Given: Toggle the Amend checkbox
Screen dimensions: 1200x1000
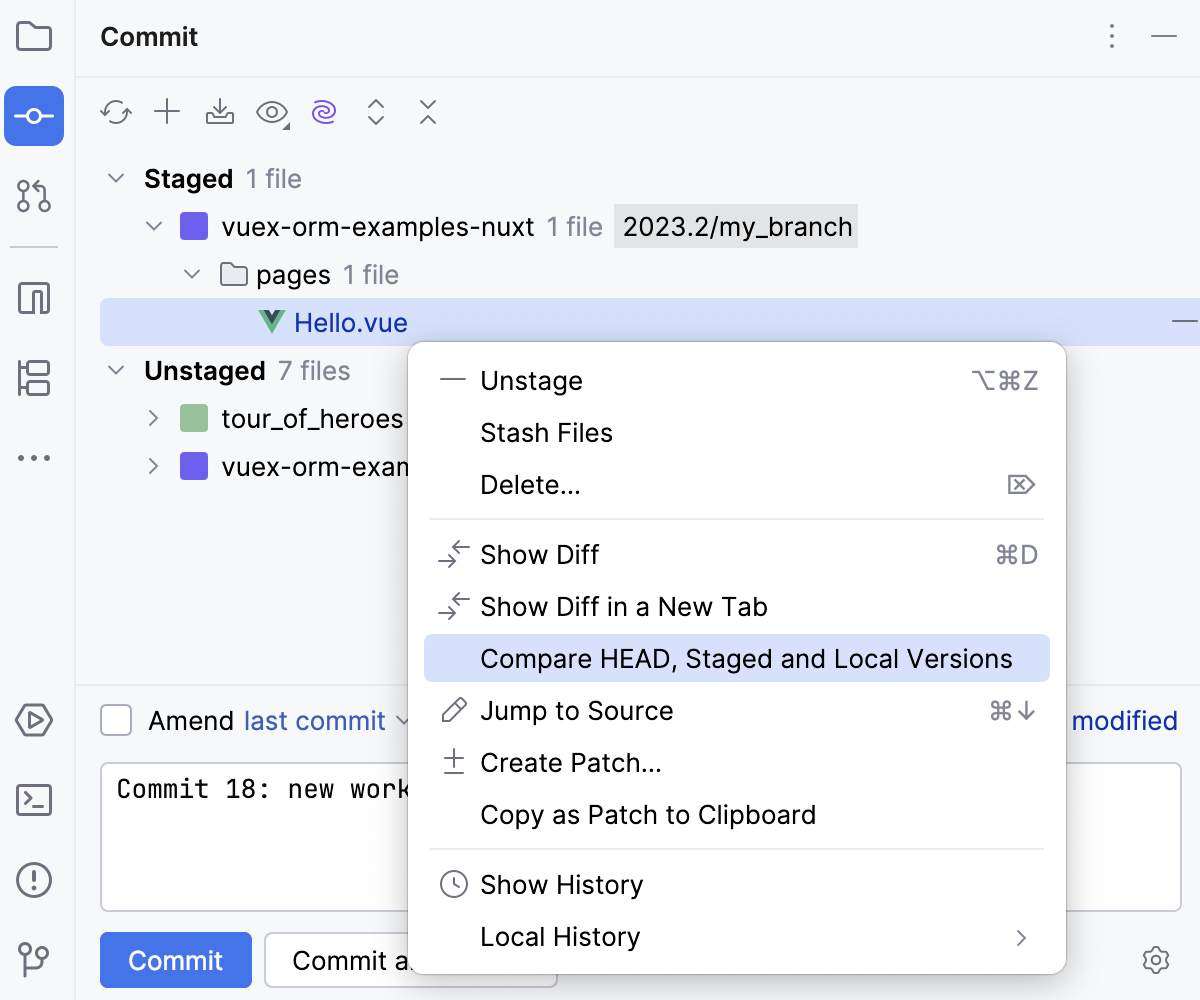Looking at the screenshot, I should 116,720.
